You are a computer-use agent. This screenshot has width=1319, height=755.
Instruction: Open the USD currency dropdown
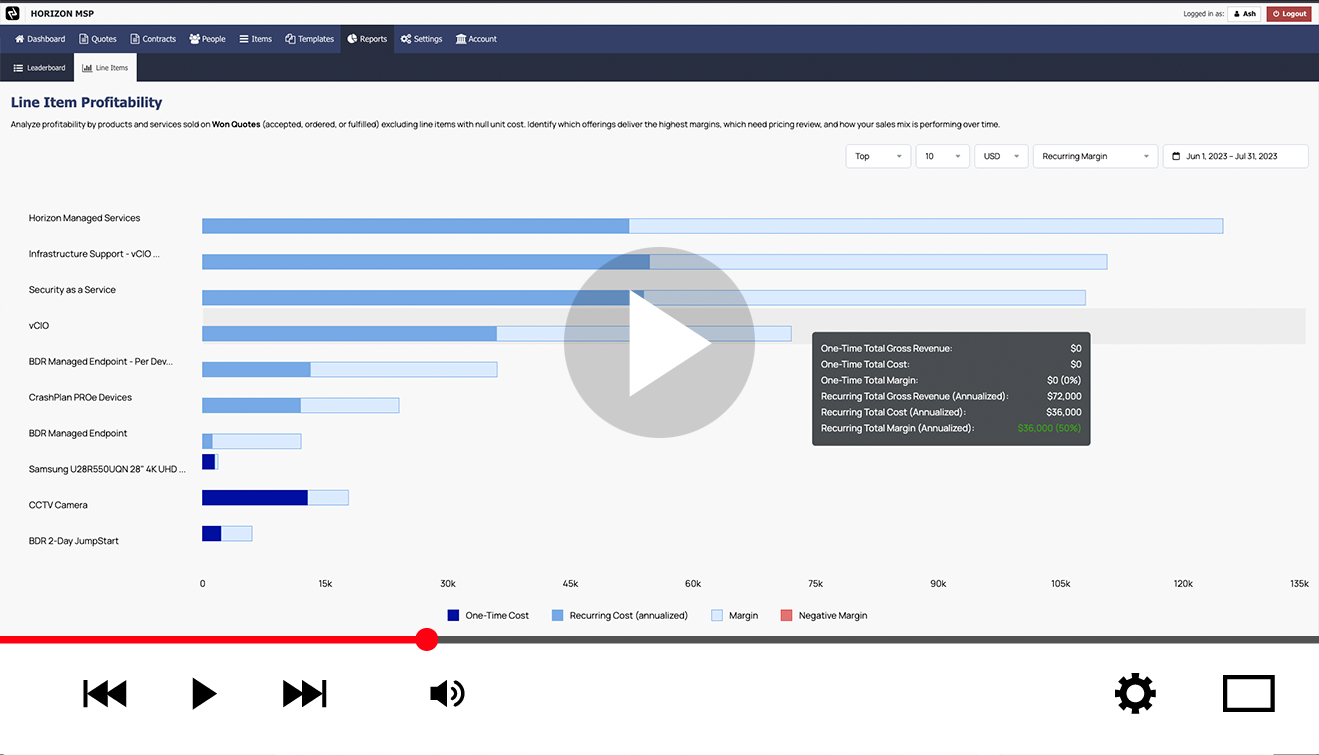[1001, 156]
